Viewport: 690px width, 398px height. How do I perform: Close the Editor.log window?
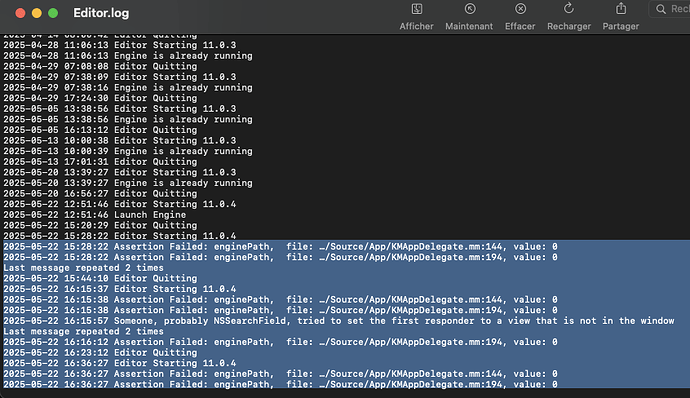(x=20, y=13)
